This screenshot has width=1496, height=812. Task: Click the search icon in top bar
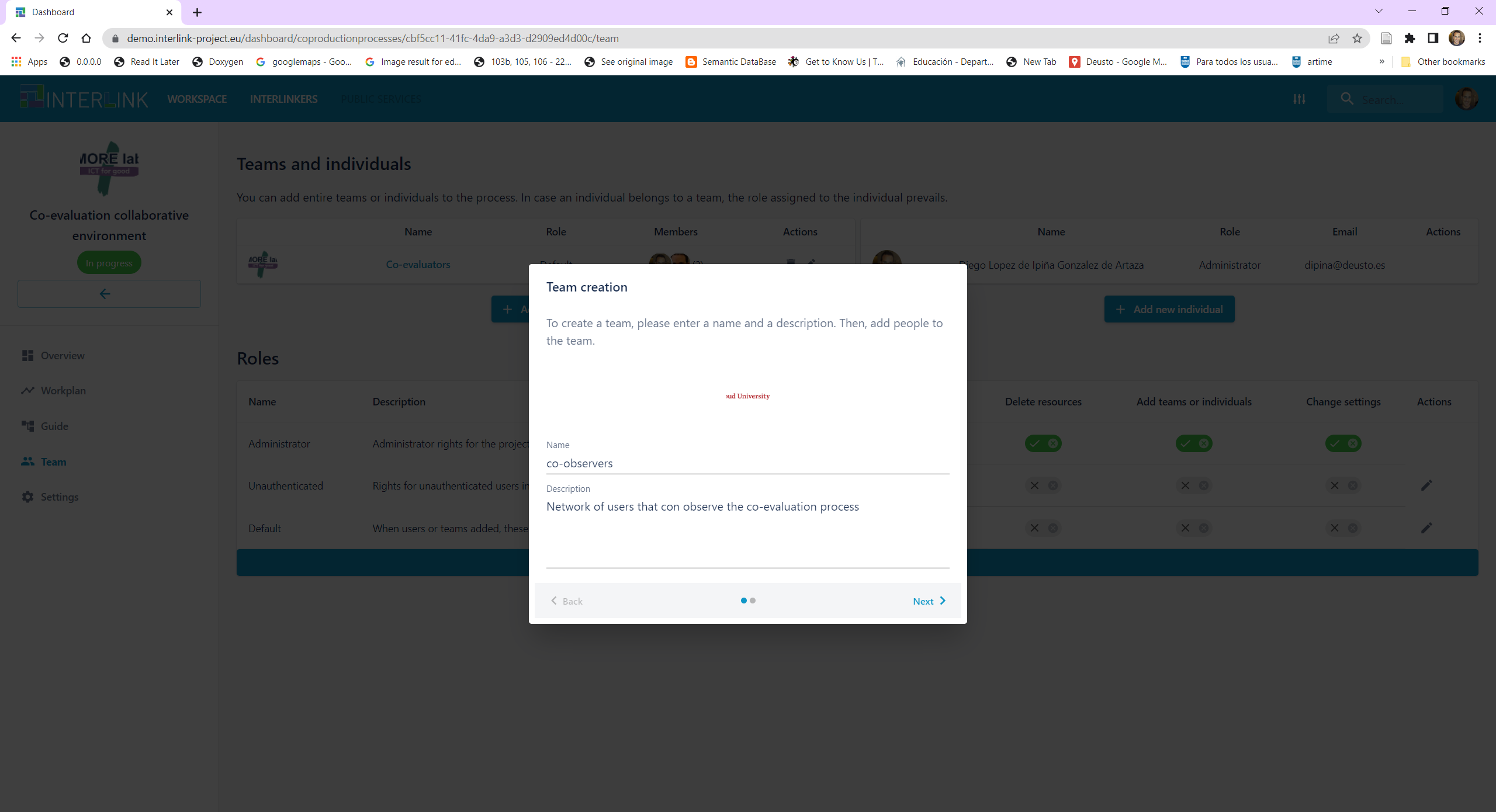(x=1346, y=99)
